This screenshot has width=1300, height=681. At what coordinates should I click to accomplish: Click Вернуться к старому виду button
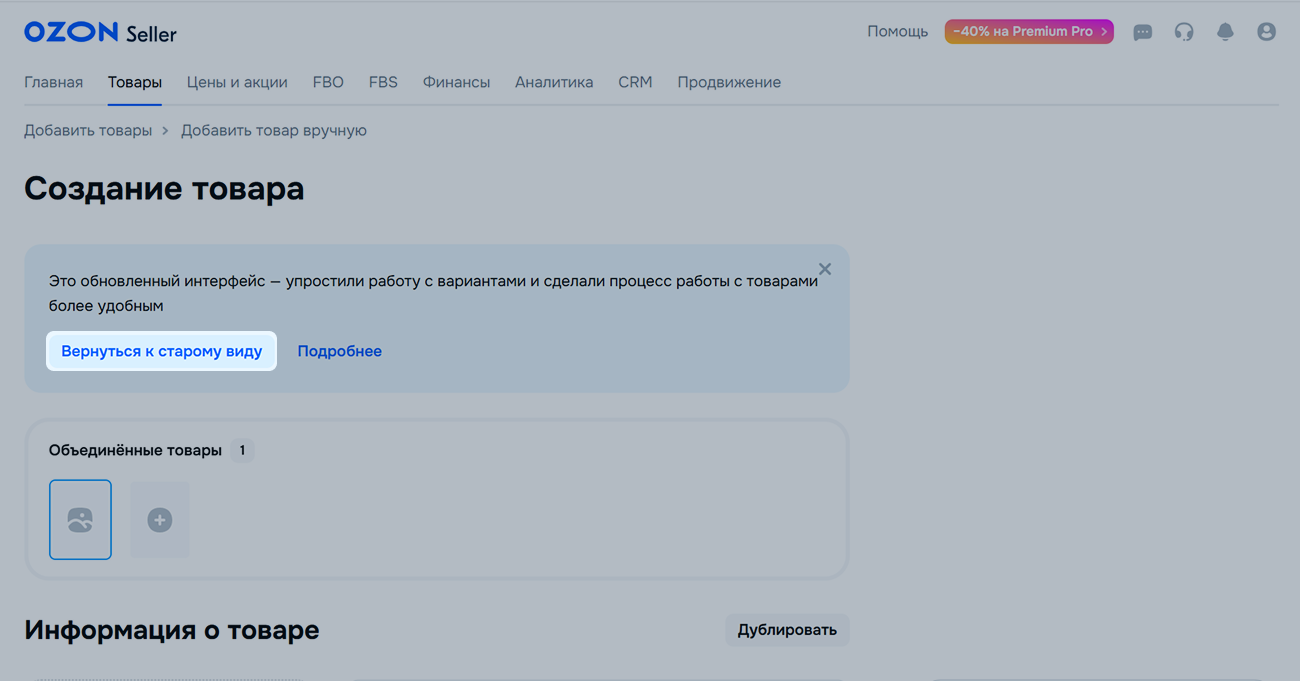coord(161,351)
